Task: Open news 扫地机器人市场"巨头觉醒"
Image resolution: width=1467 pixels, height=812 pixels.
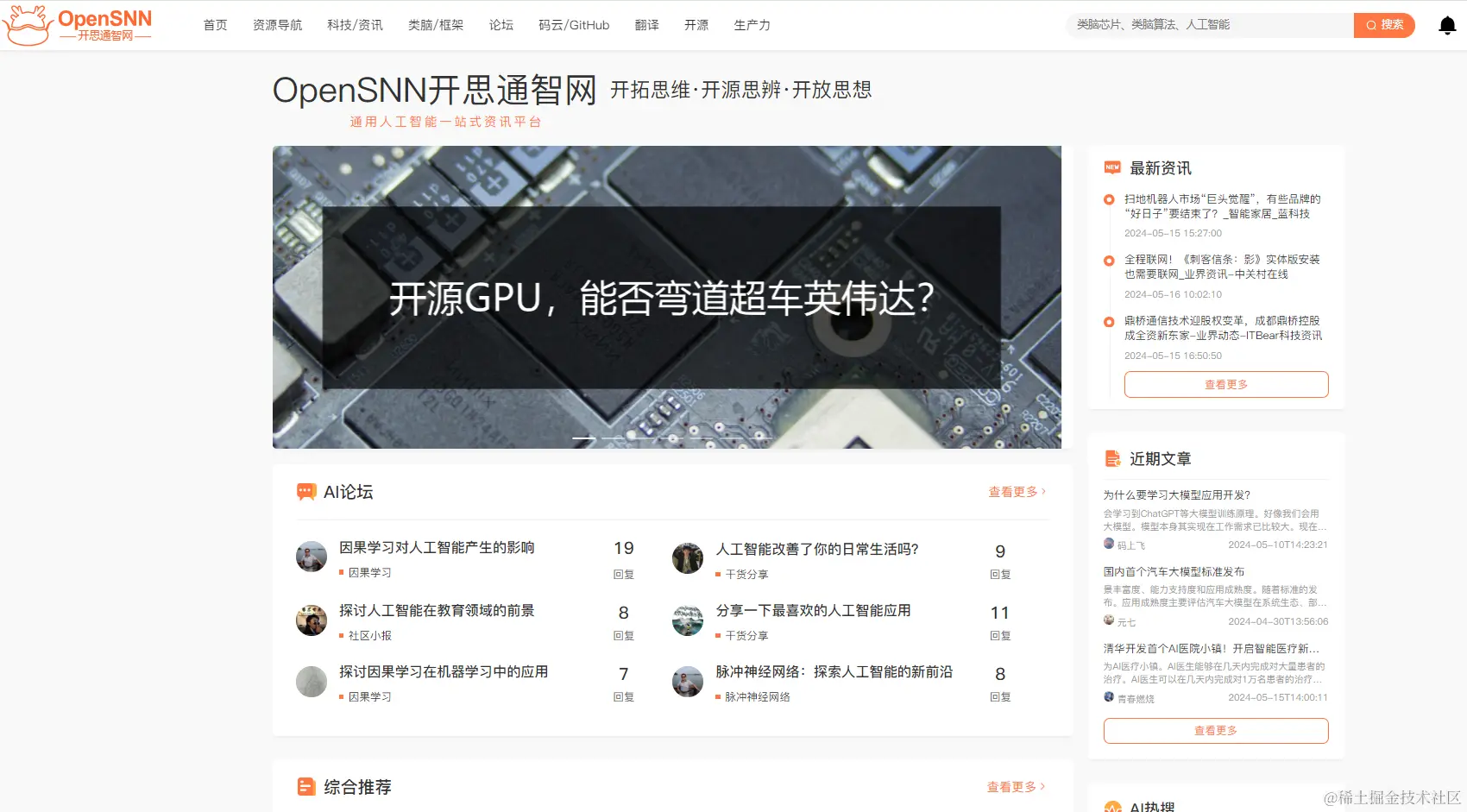Action: pyautogui.click(x=1222, y=206)
